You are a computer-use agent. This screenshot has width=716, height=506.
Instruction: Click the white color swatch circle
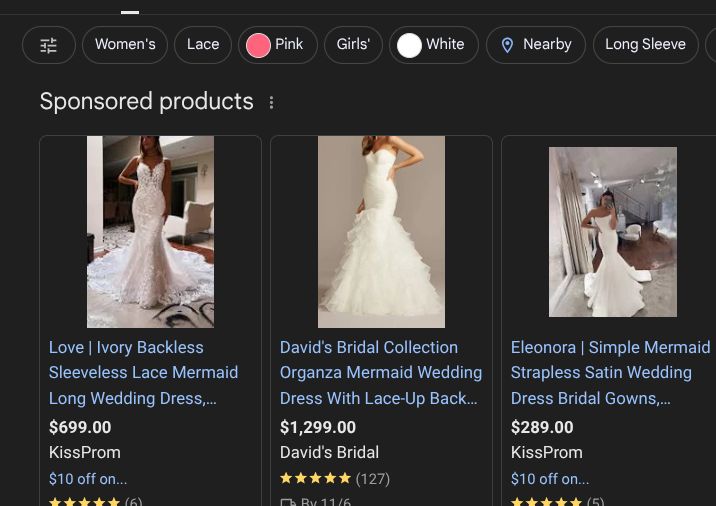point(409,45)
